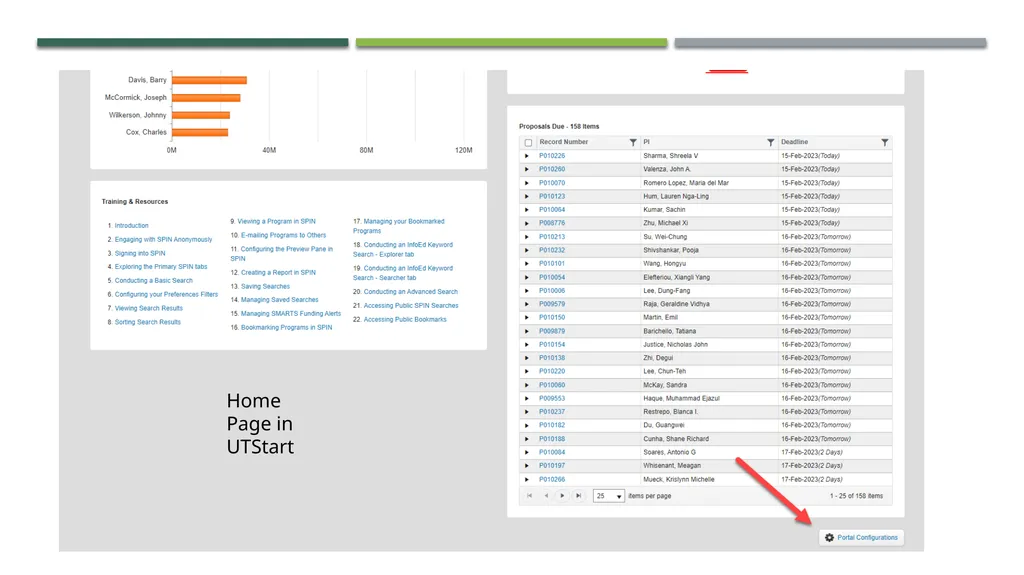The image size is (1024, 575).
Task: Expand row for record P010213
Action: [x=527, y=237]
